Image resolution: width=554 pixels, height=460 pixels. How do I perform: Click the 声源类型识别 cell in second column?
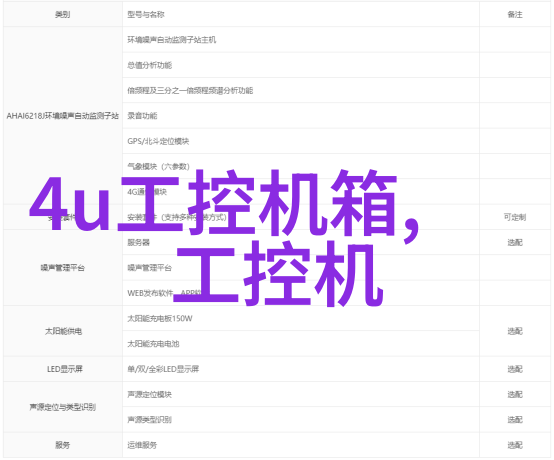coord(301,420)
